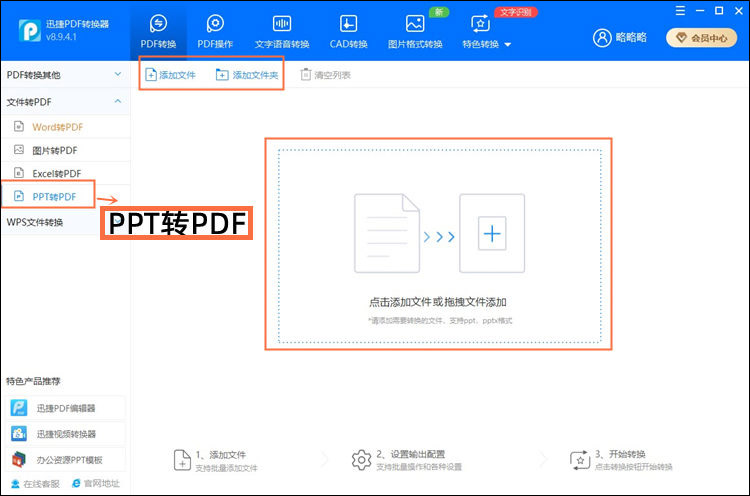Click the trash icon beside 清空列表

click(x=305, y=75)
